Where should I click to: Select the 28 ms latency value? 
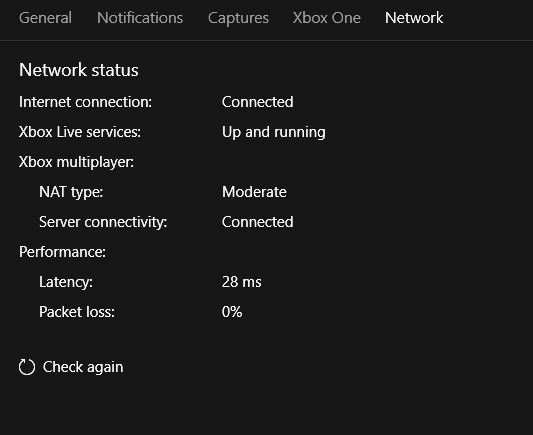[x=241, y=282]
